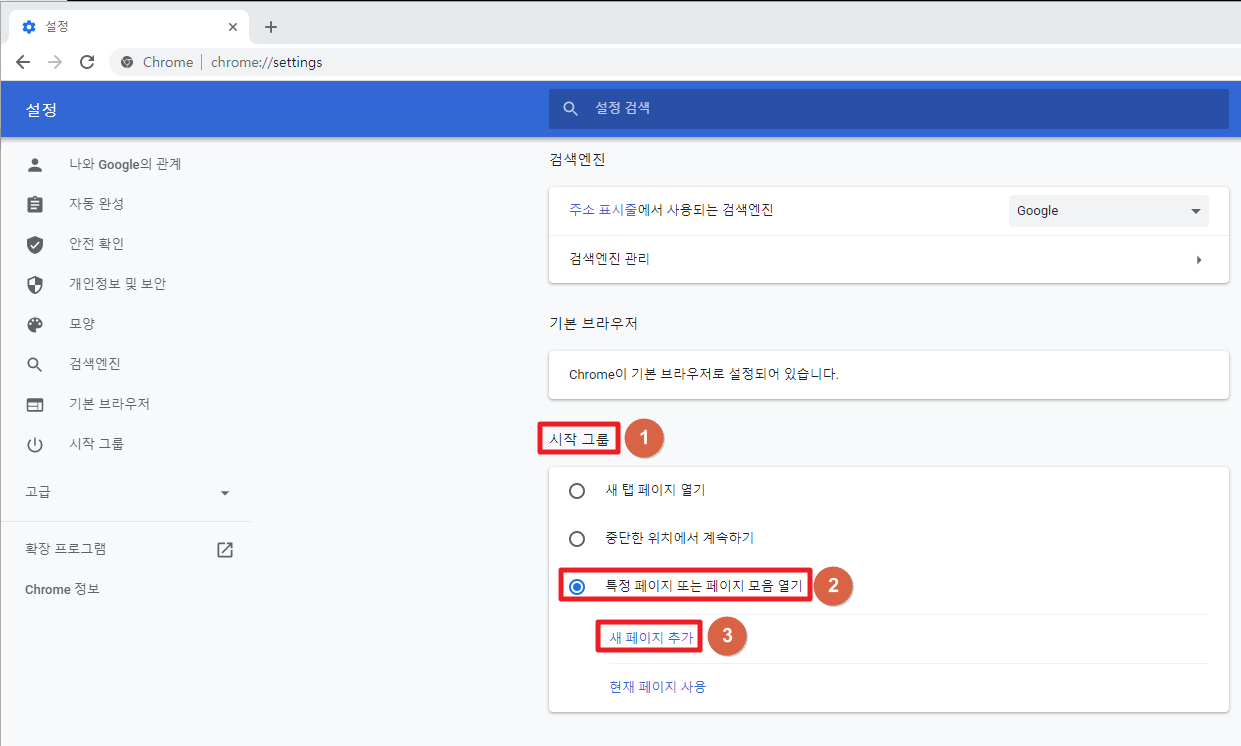The image size is (1241, 746).
Task: Select the 자동 완성 sidebar icon
Action: point(36,203)
